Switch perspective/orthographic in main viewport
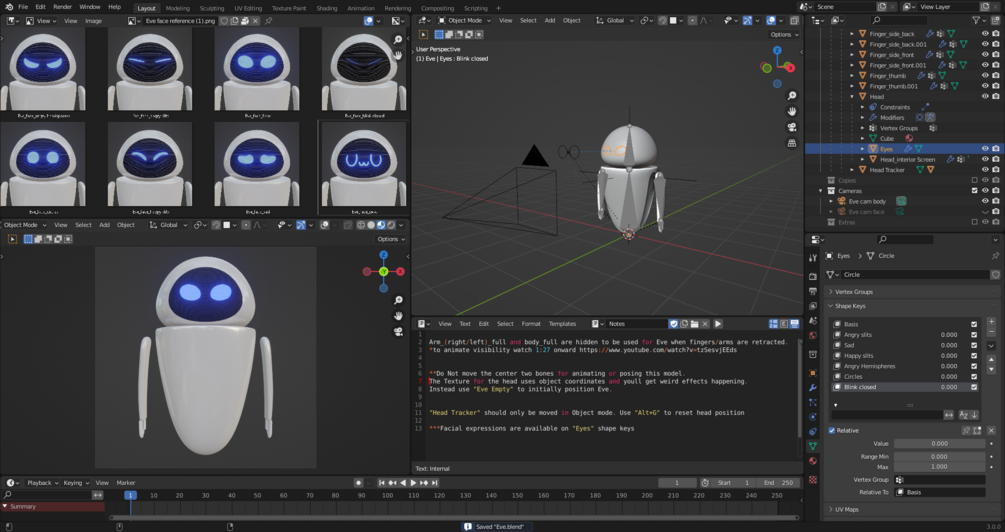The image size is (1005, 532). pyautogui.click(x=792, y=143)
